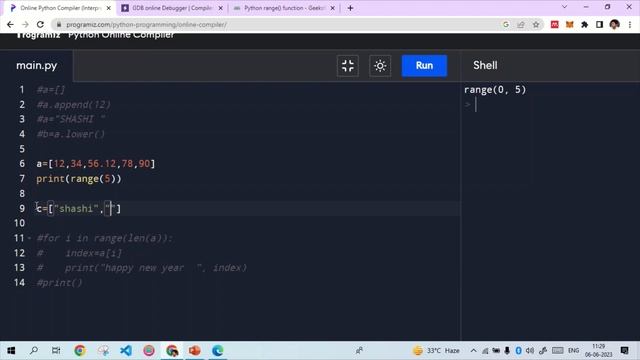
Task: Open Google Chrome from taskbar
Action: 80,350
